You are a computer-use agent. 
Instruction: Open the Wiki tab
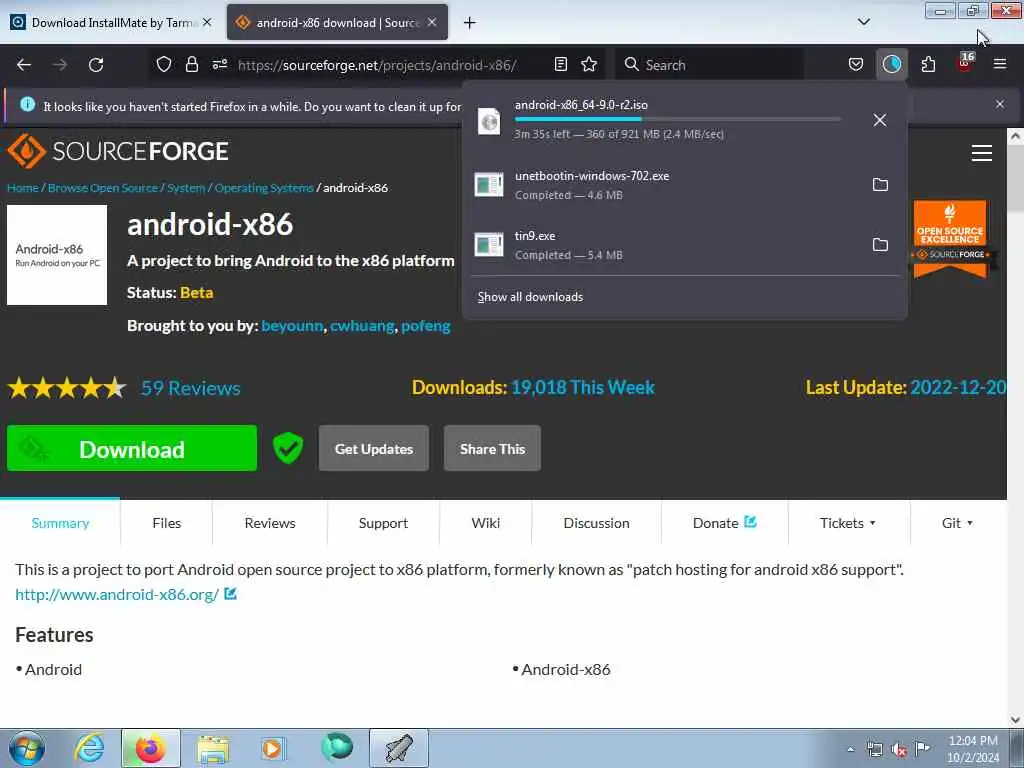[x=486, y=523]
